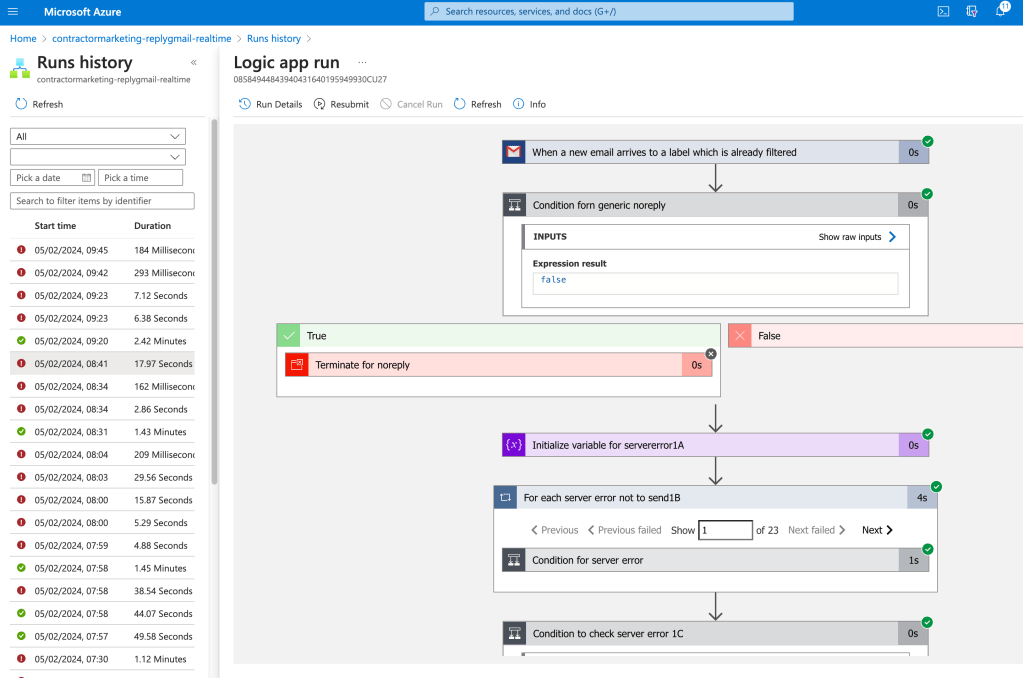Resubmit this logic app run
The image size is (1023, 678).
[x=341, y=104]
